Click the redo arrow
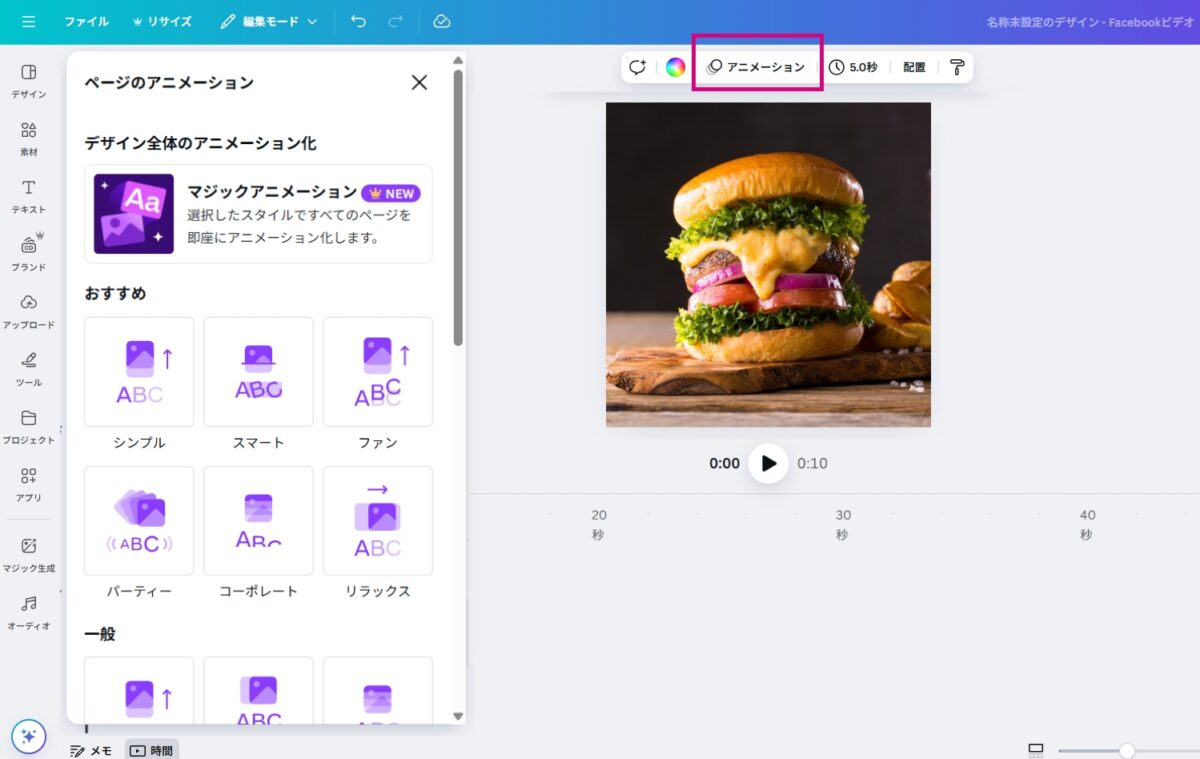This screenshot has width=1200, height=759. [x=395, y=21]
